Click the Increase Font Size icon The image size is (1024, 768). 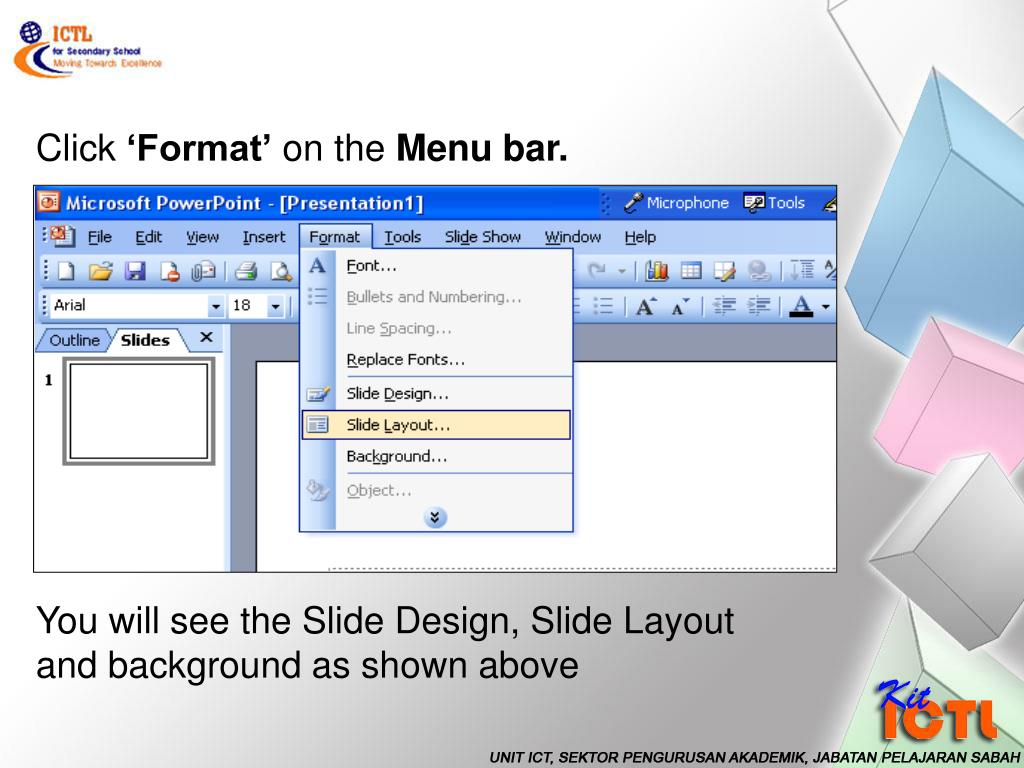(646, 306)
